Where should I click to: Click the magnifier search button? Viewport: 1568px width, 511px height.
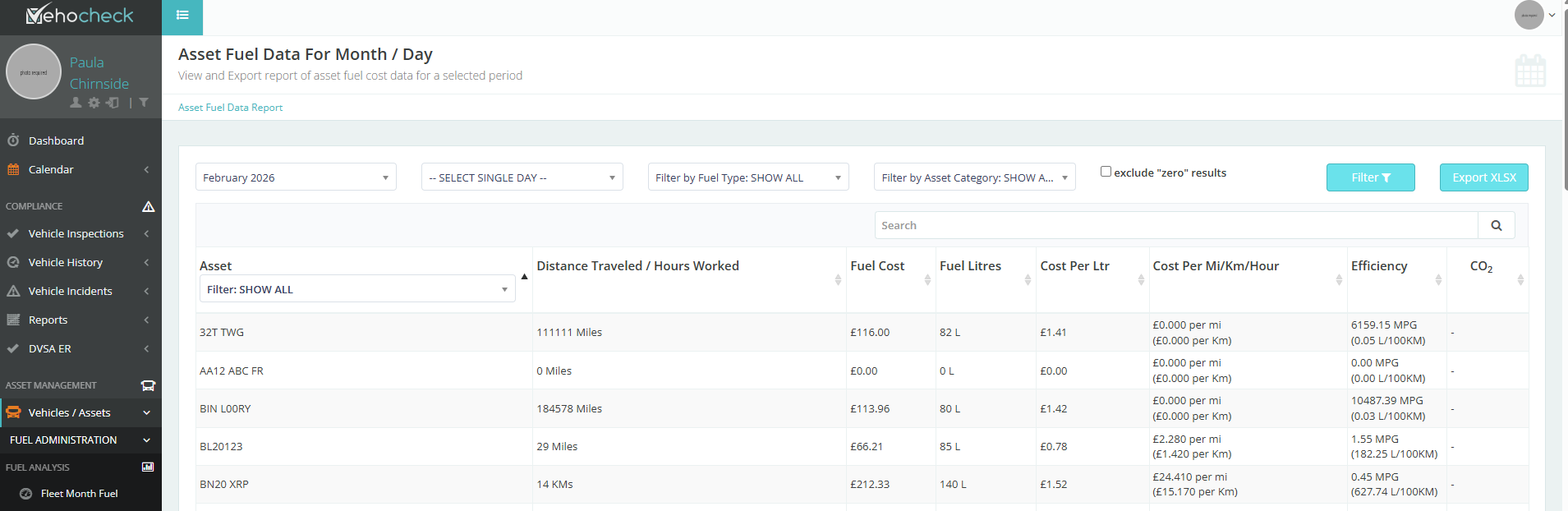[1497, 225]
